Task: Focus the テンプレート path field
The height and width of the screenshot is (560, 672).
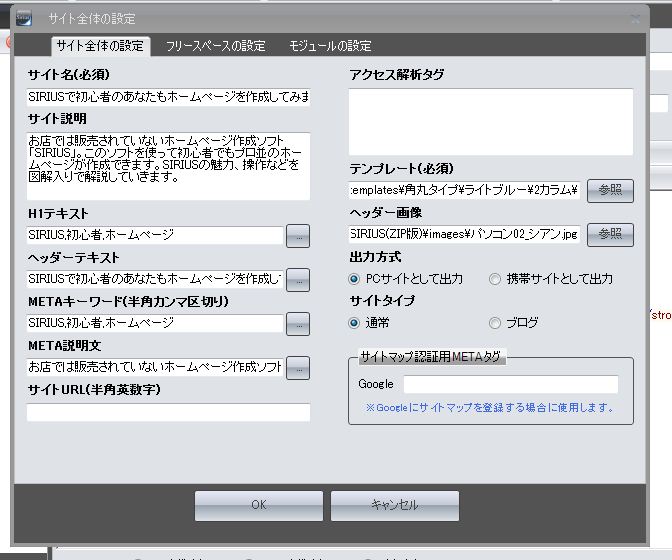Action: tap(464, 190)
